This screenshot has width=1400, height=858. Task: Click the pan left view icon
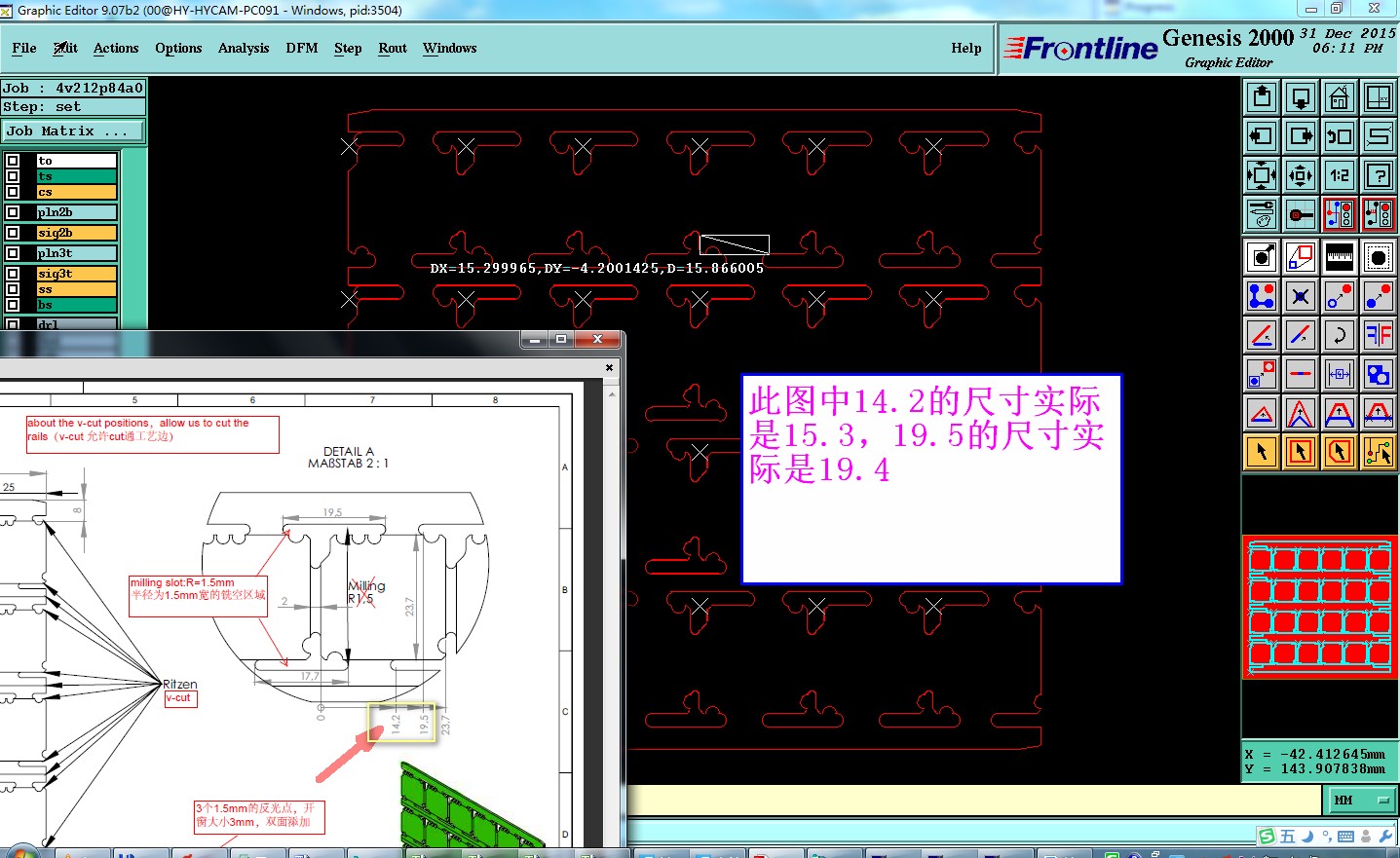click(1262, 136)
